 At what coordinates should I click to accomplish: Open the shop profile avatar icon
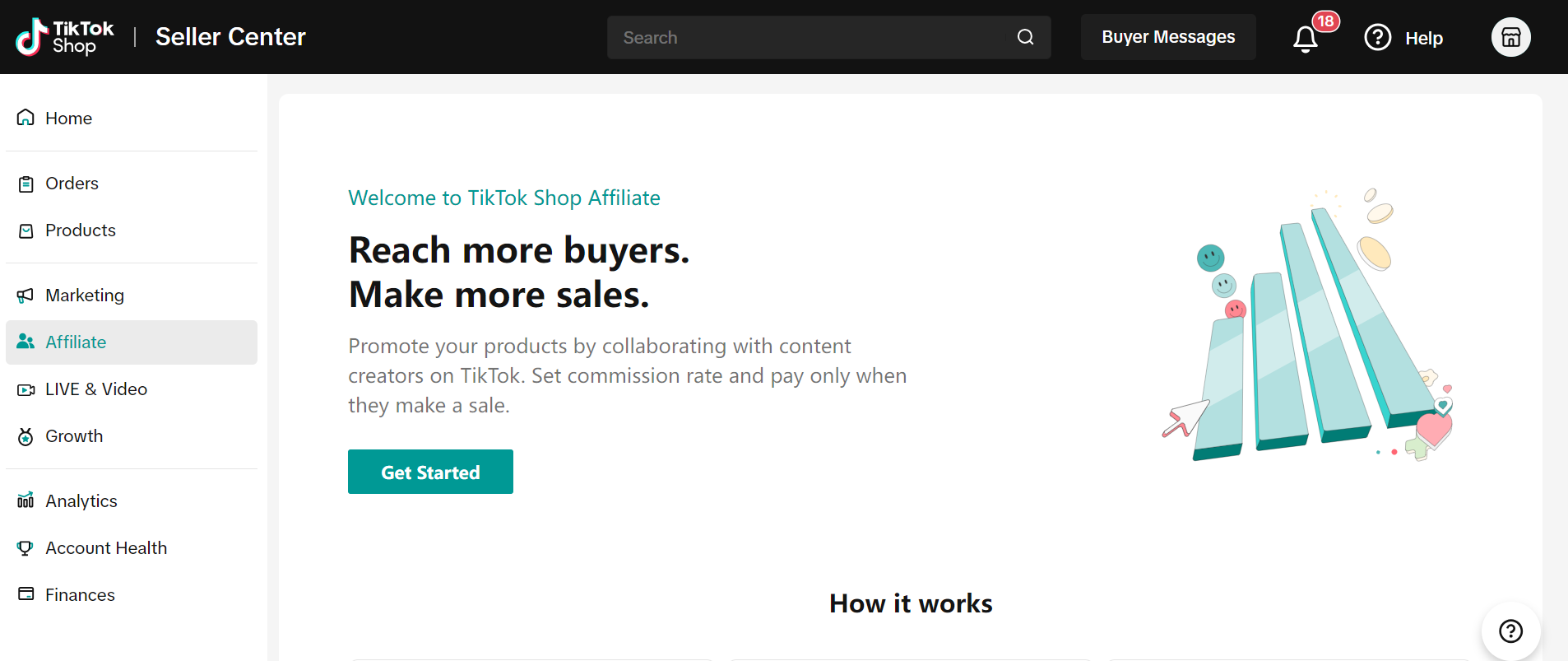click(1510, 37)
